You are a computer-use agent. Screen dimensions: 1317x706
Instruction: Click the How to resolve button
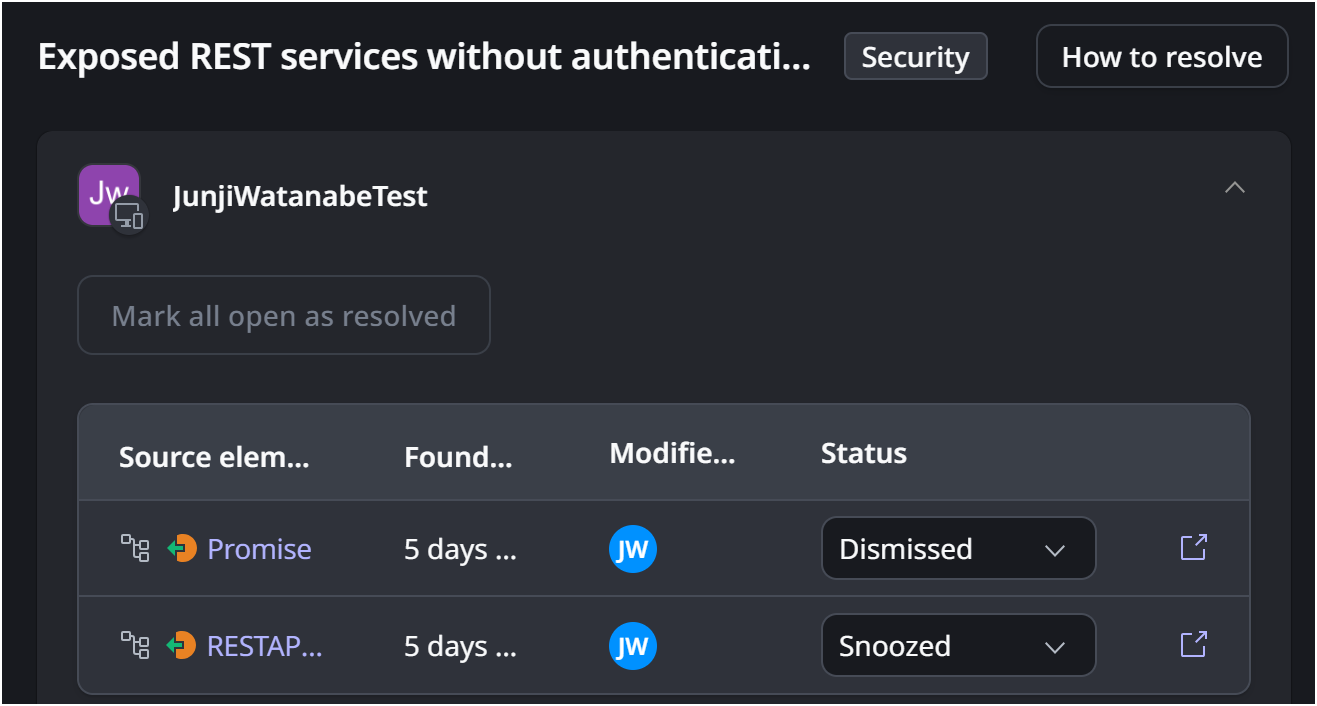[1161, 57]
